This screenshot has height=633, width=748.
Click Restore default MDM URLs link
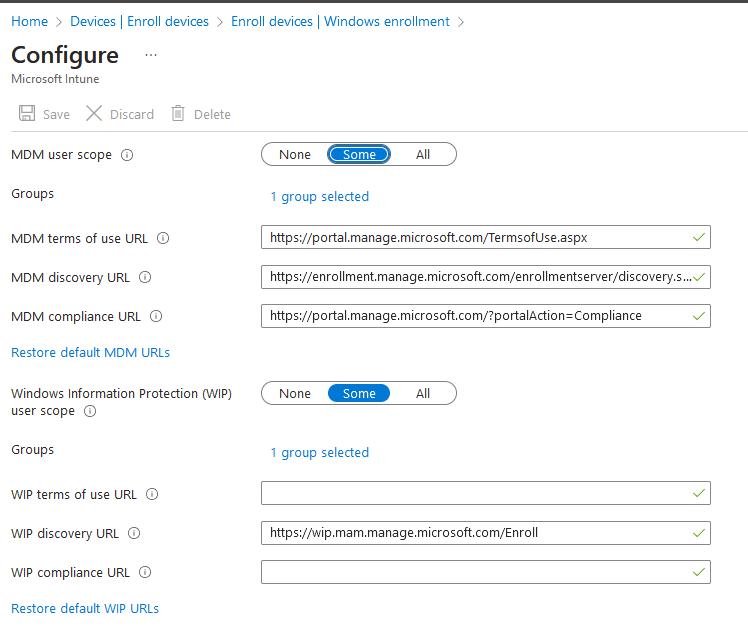(x=90, y=352)
